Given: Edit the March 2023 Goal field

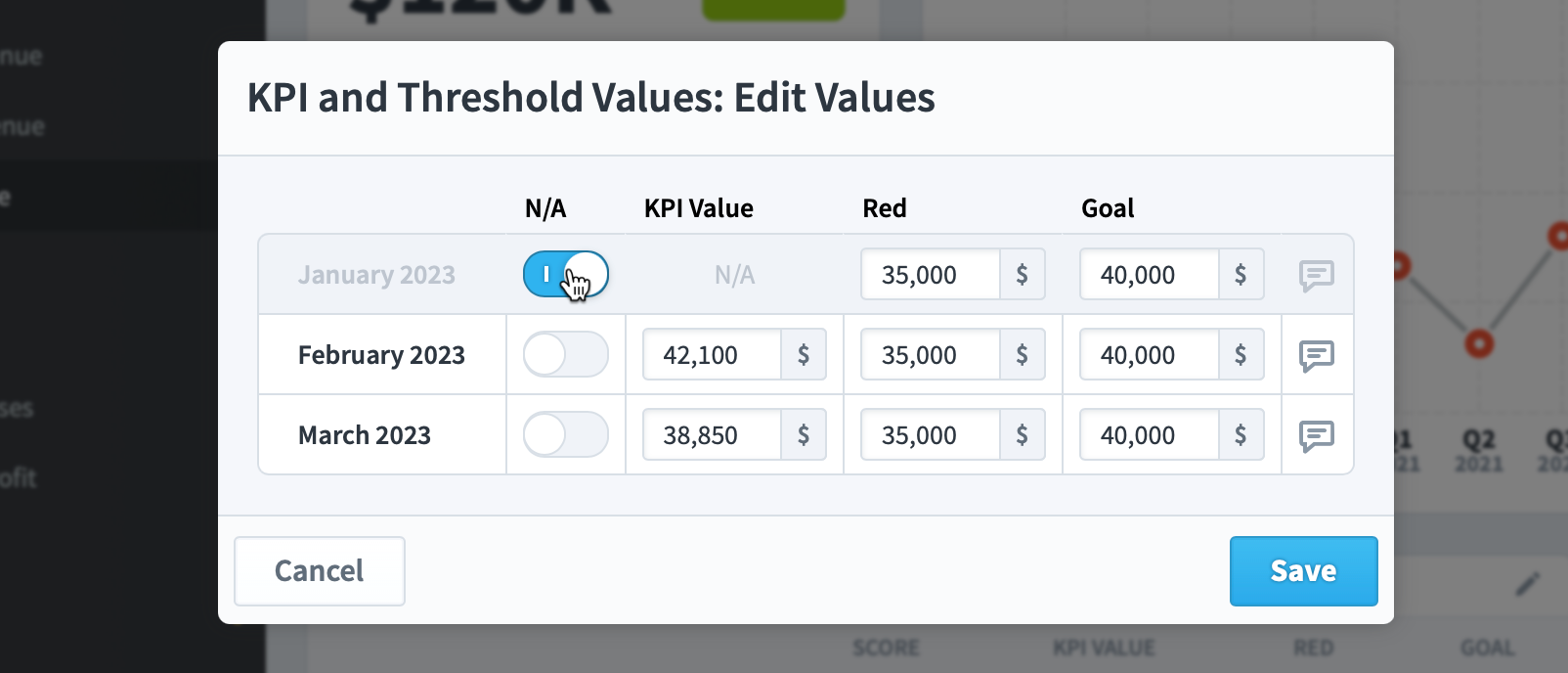Looking at the screenshot, I should pyautogui.click(x=1150, y=434).
